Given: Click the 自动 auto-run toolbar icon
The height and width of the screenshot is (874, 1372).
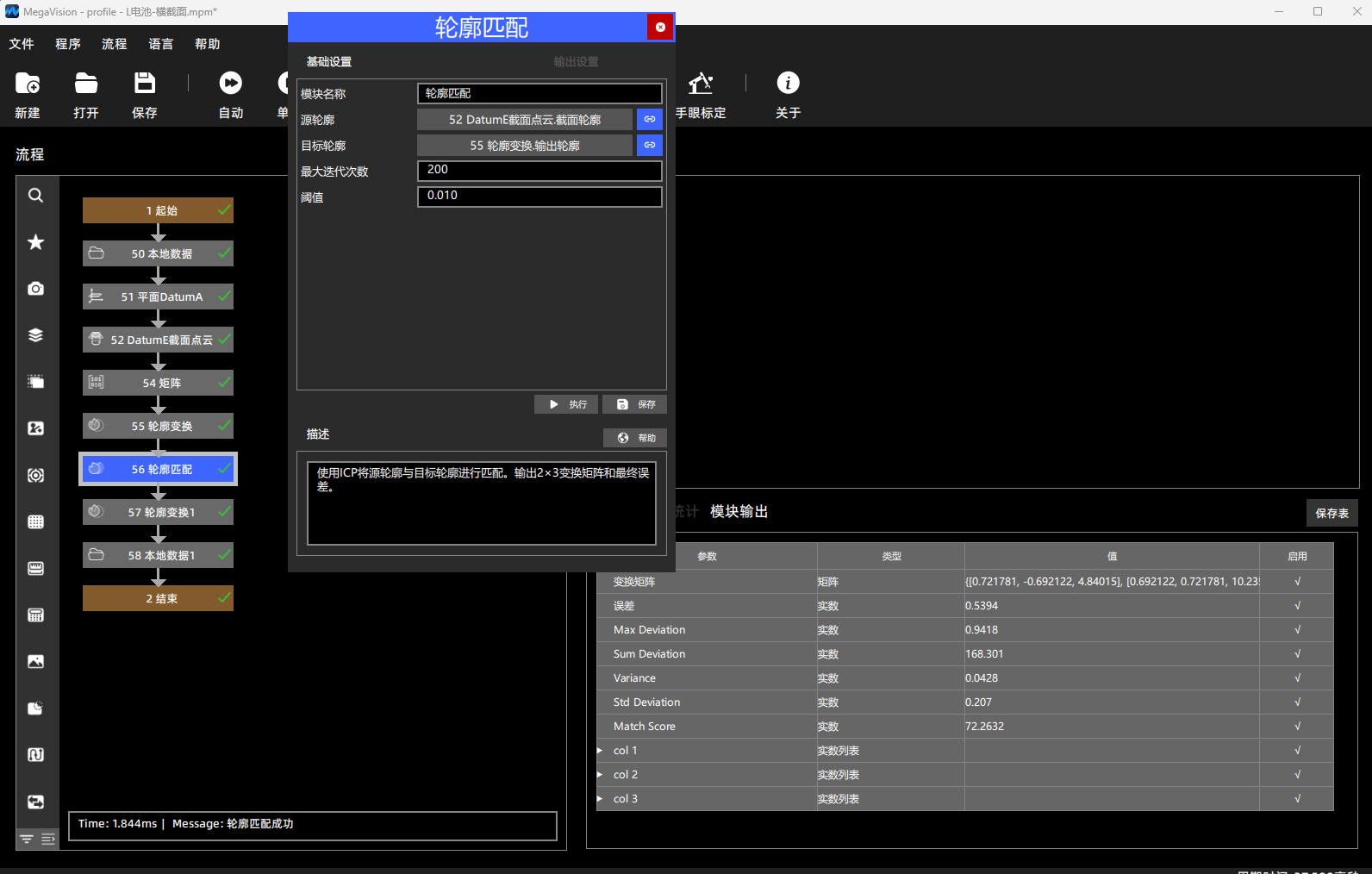Looking at the screenshot, I should (231, 95).
